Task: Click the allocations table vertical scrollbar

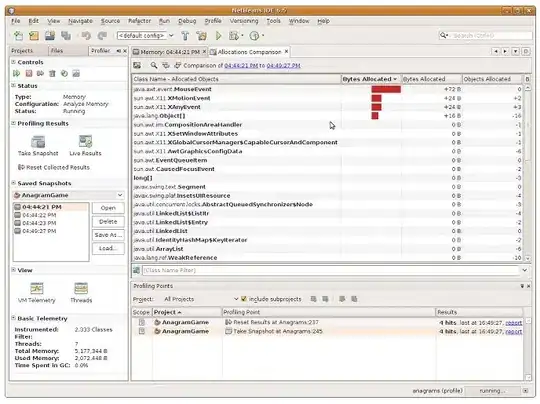Action: (x=527, y=173)
